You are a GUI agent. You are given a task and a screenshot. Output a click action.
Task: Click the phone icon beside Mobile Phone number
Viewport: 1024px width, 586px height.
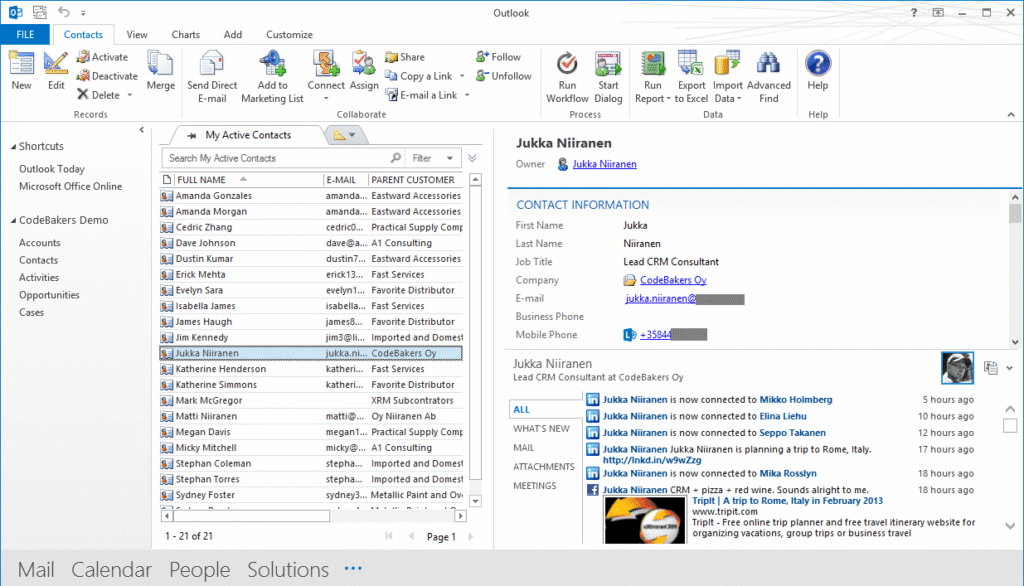(629, 334)
